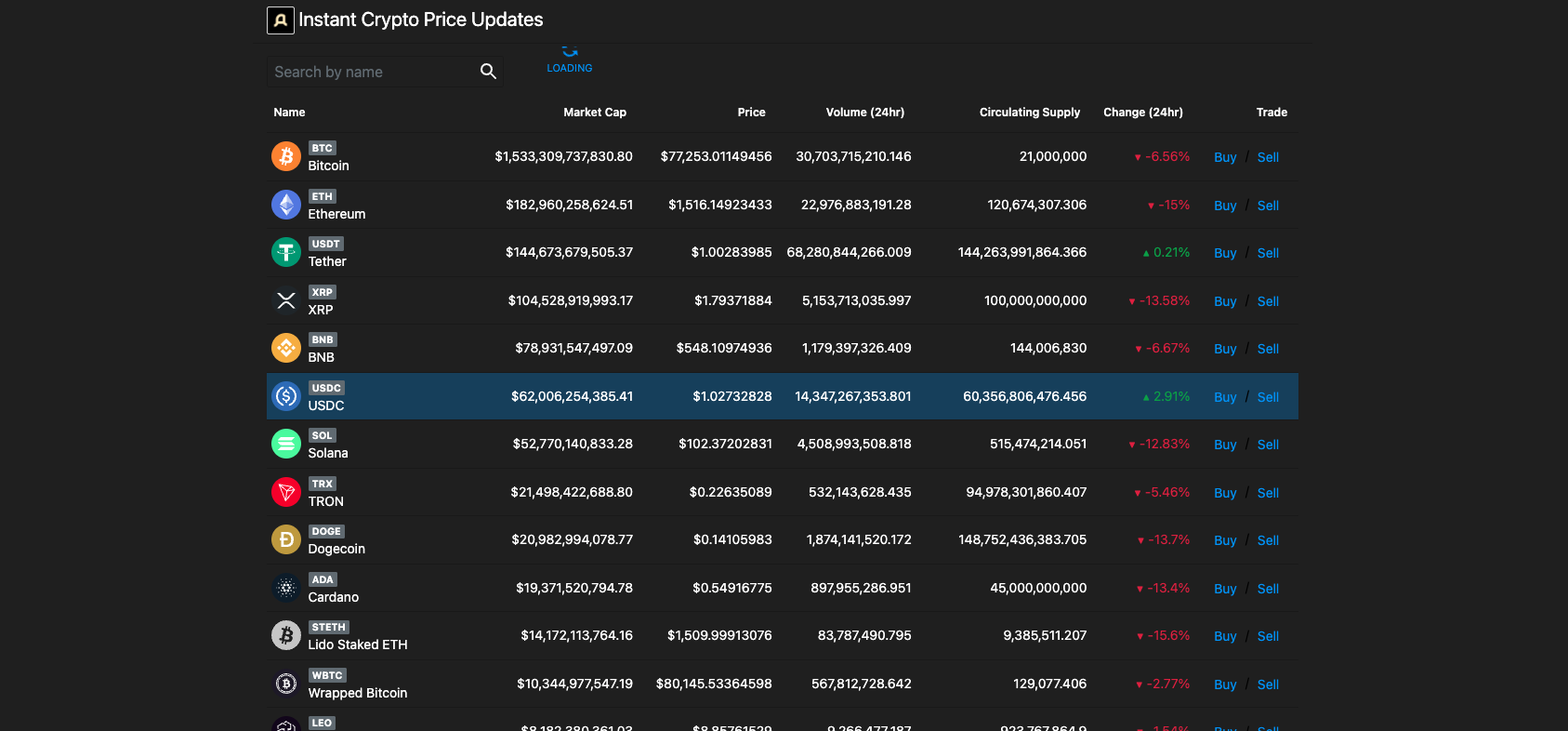Click the STETH ticker badge
This screenshot has height=731, width=1568.
(x=329, y=627)
